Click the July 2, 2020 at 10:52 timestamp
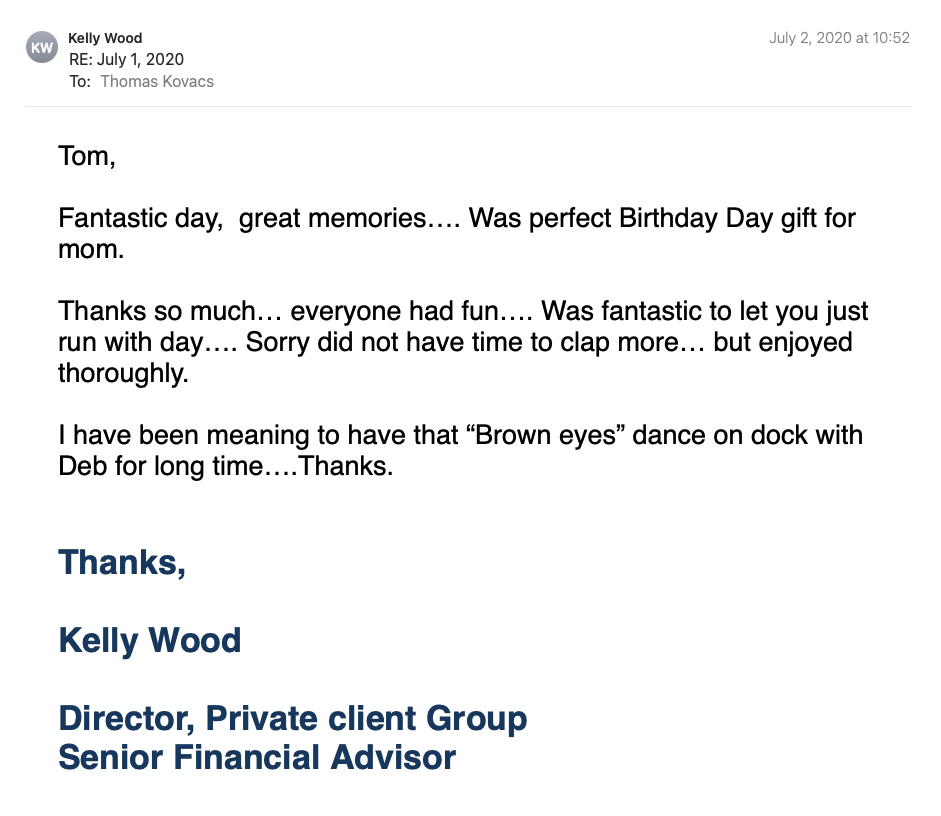 839,39
